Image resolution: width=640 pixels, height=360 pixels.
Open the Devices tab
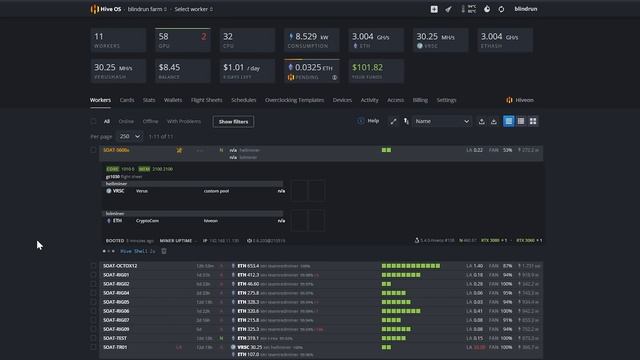342,100
